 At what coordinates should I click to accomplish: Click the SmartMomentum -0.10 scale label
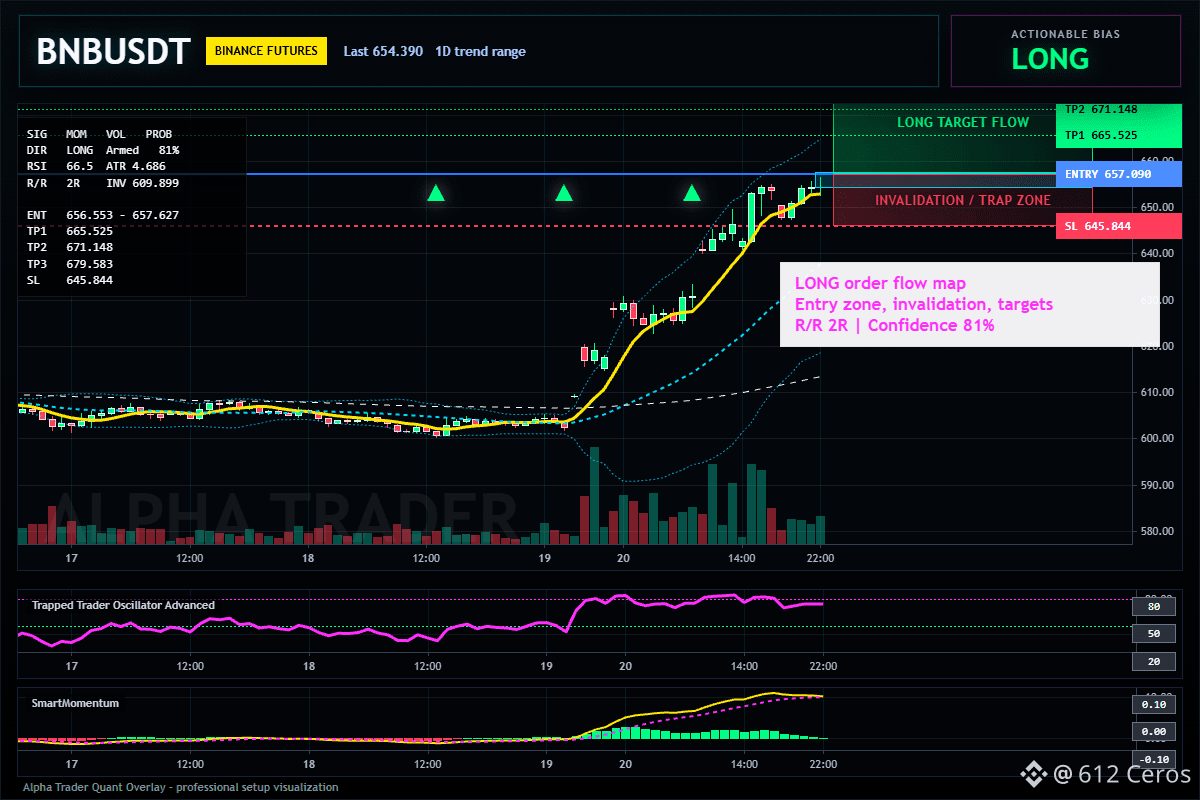click(1153, 759)
